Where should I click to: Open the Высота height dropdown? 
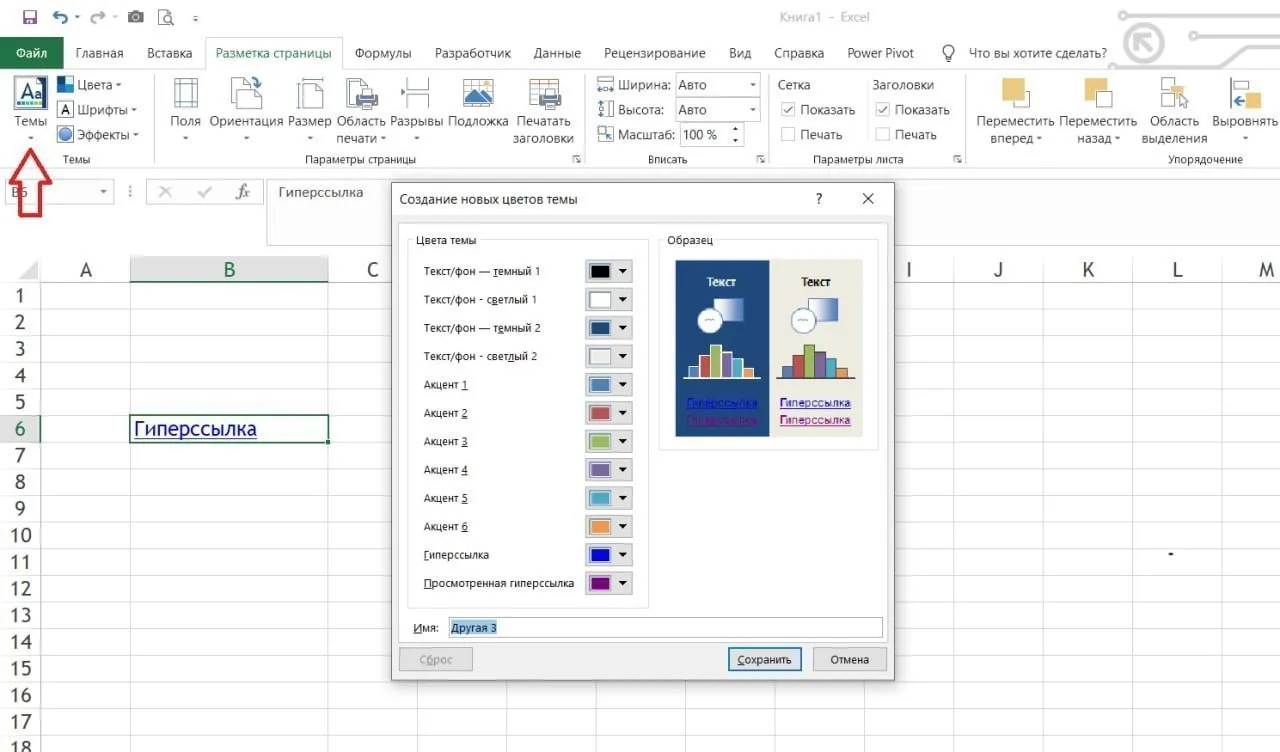tap(752, 110)
